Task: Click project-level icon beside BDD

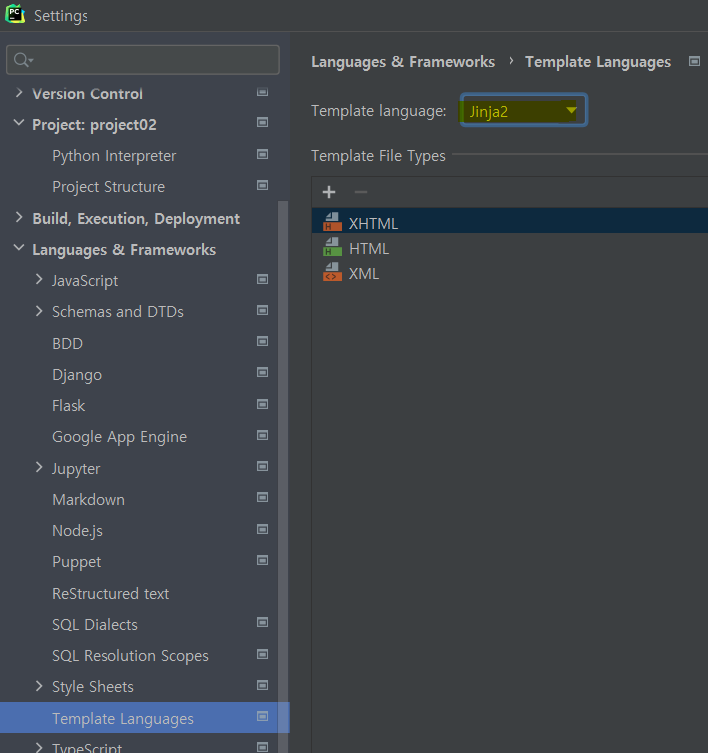Action: (262, 341)
